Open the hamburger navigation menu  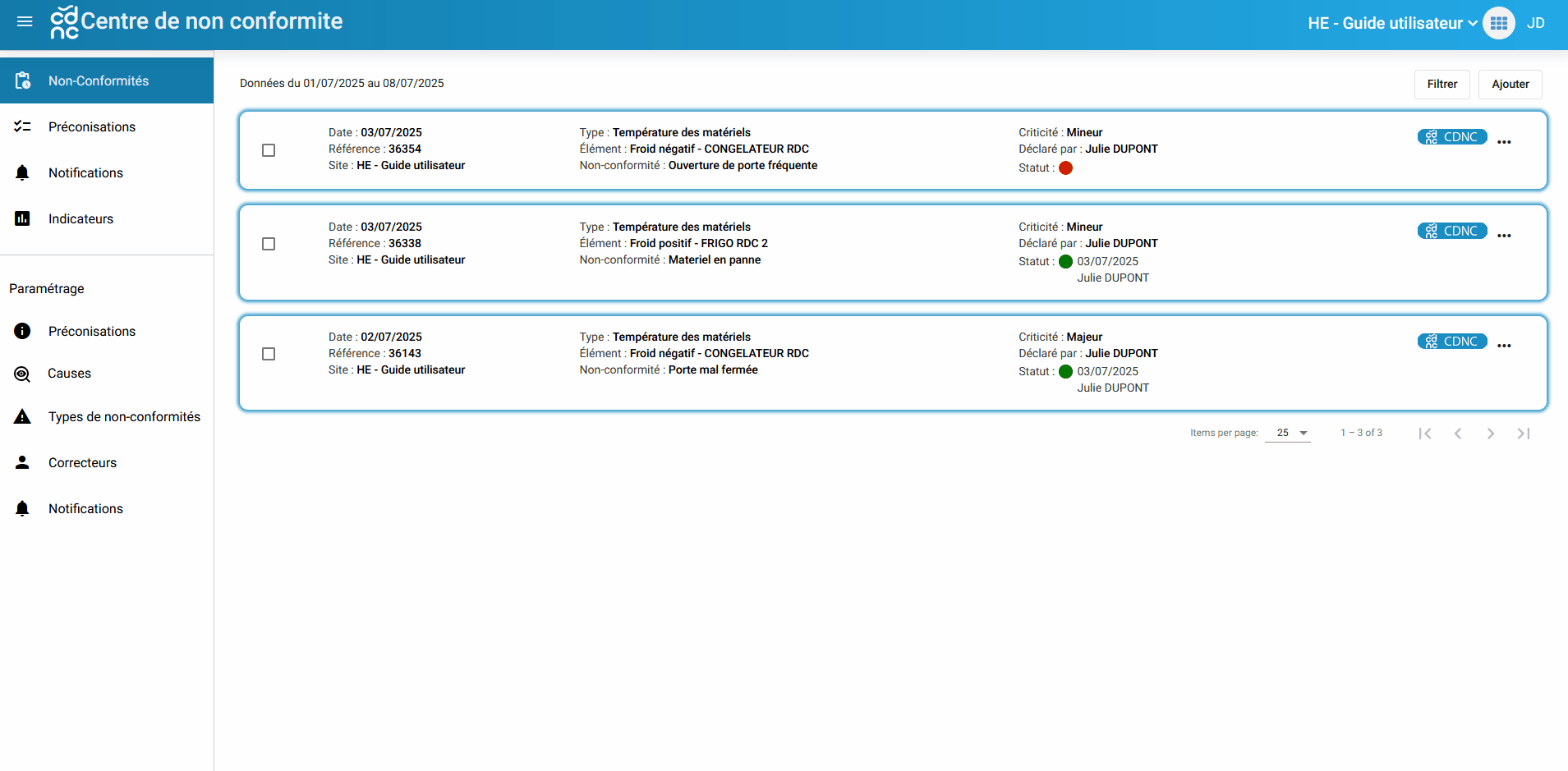[x=25, y=22]
